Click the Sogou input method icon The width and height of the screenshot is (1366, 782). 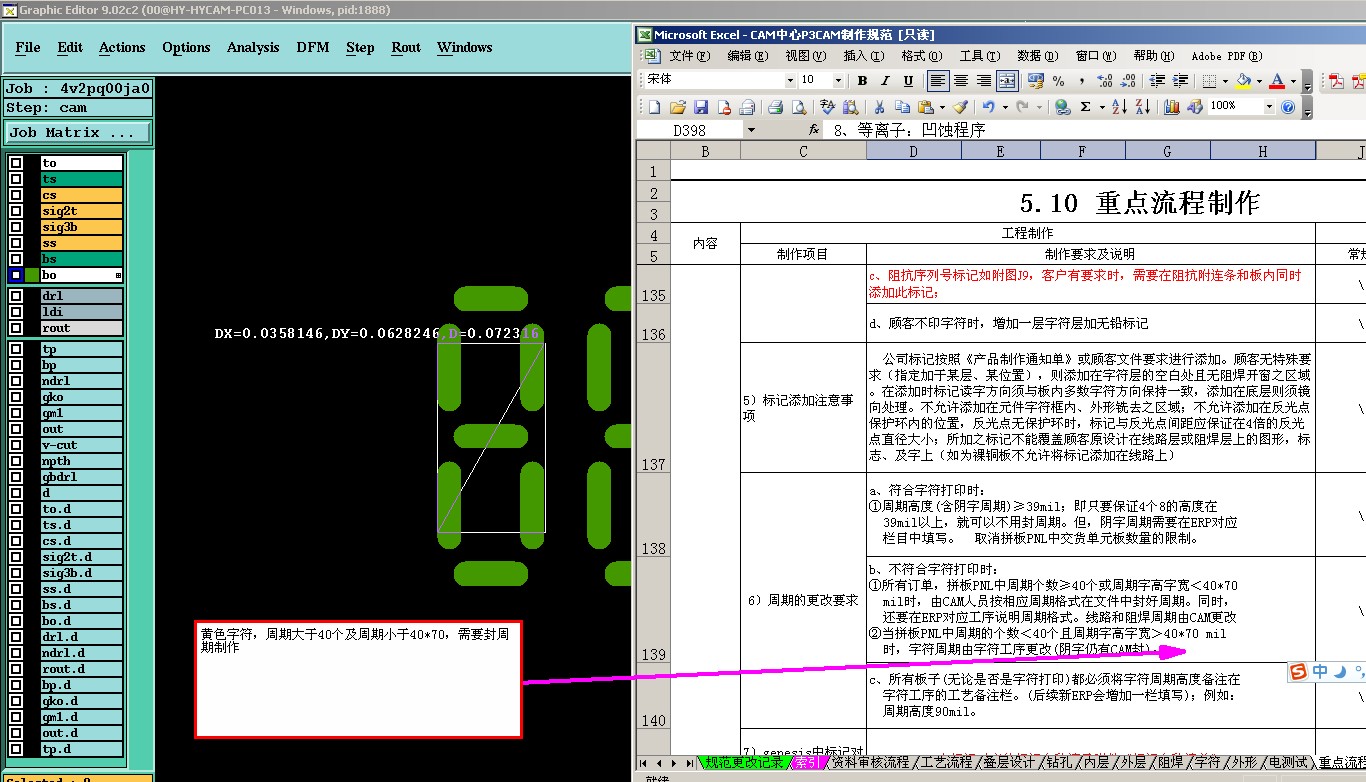1298,672
